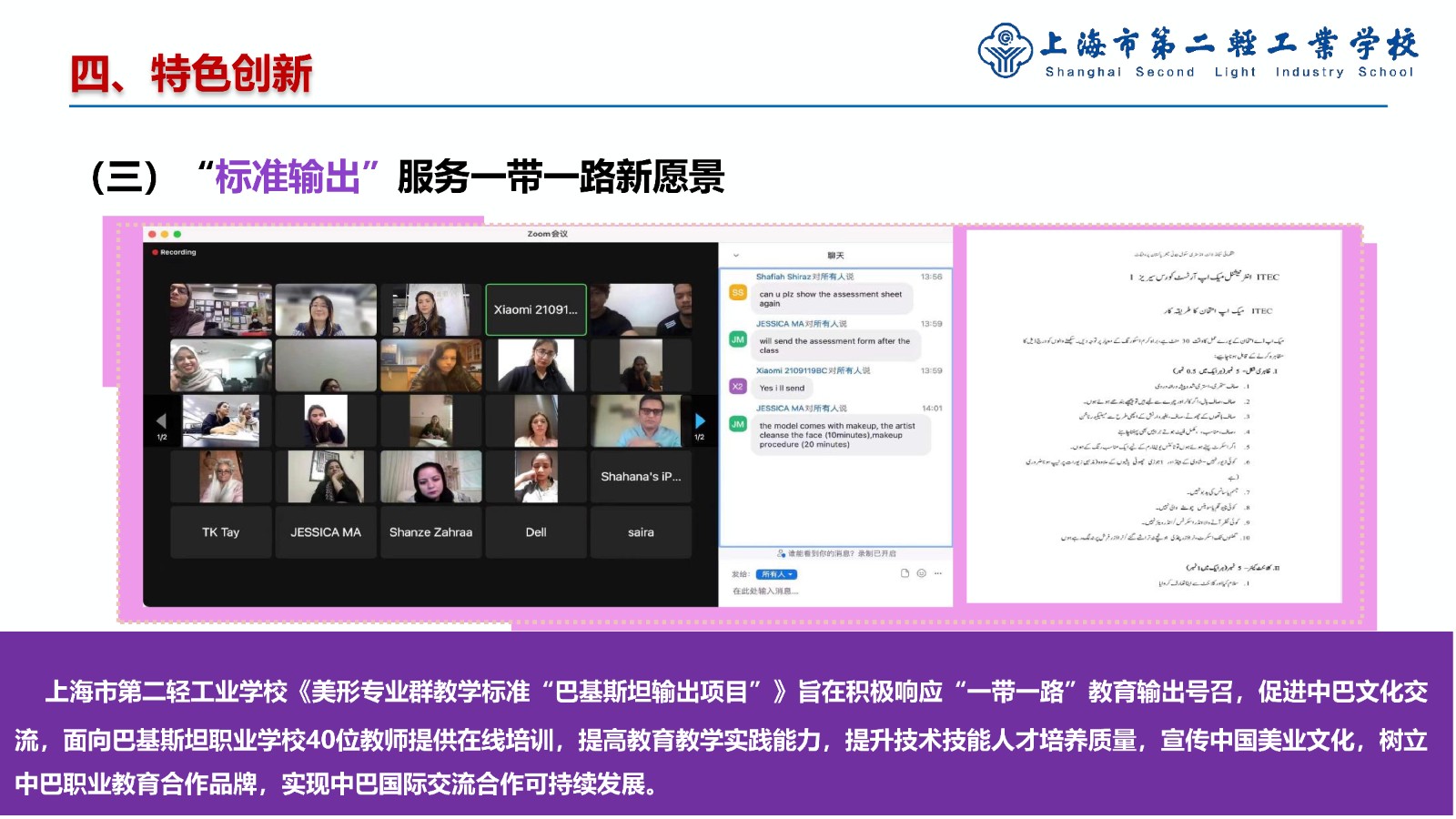Open the chat more options ellipsis
The image size is (1456, 819).
point(937,573)
